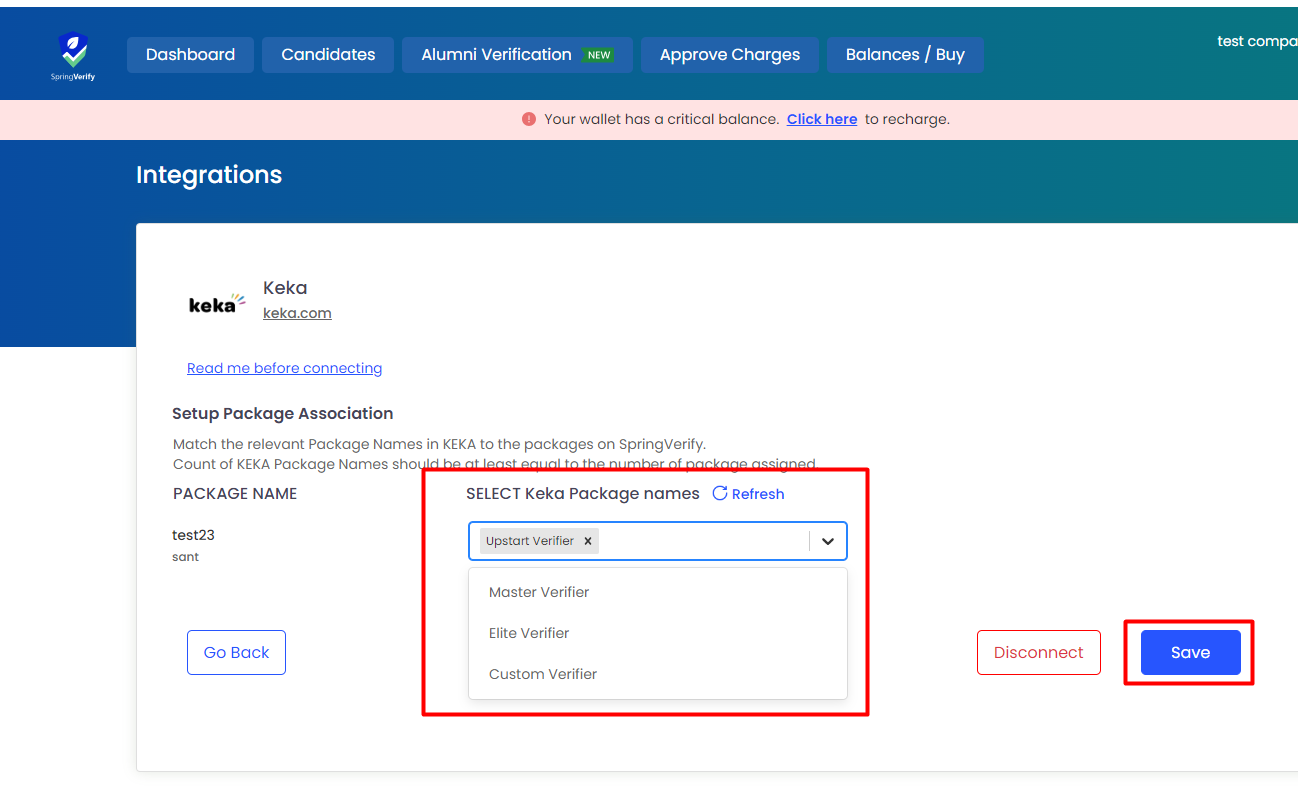Click the Refresh text link

pyautogui.click(x=758, y=494)
